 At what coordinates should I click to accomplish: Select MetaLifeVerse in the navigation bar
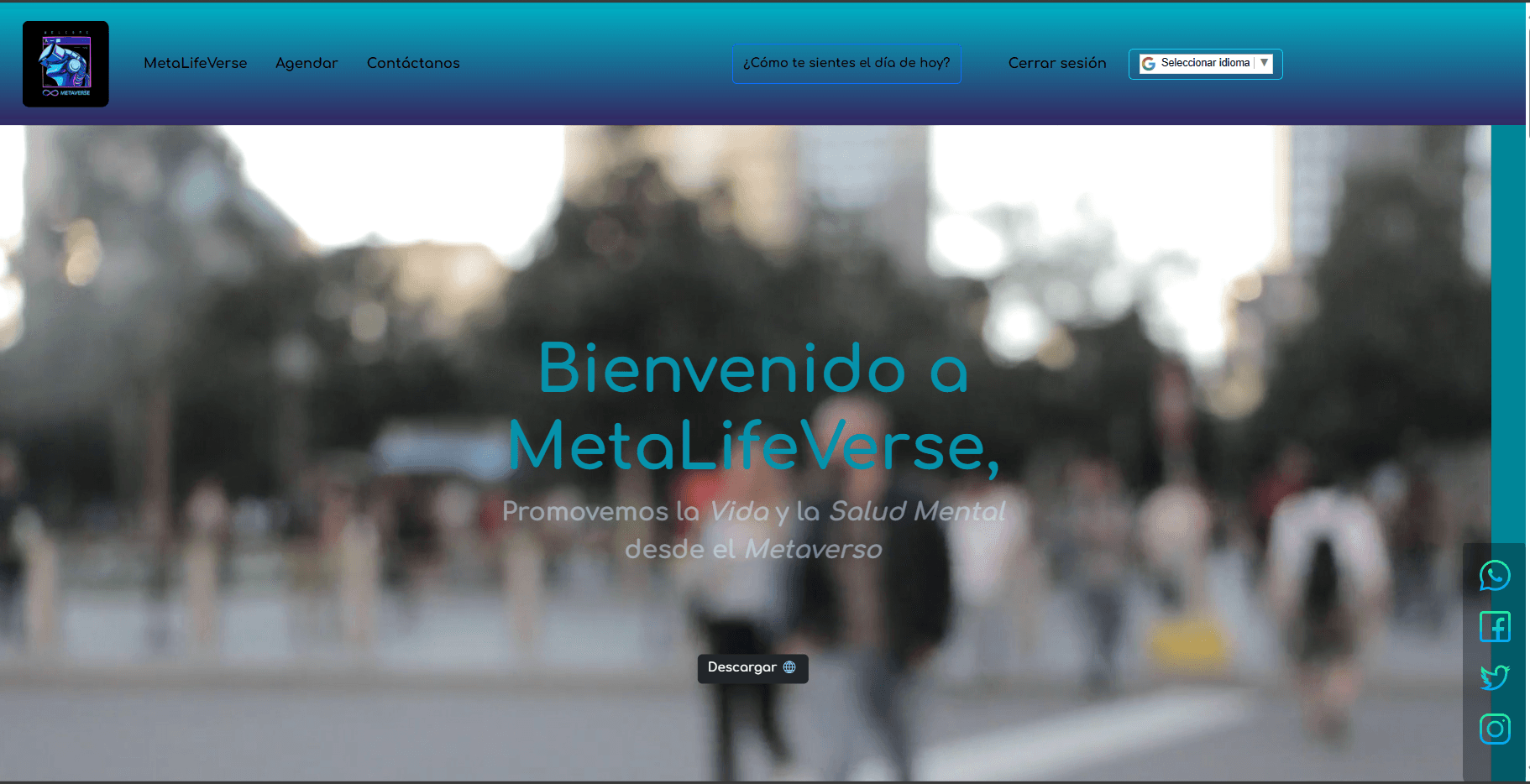(196, 63)
